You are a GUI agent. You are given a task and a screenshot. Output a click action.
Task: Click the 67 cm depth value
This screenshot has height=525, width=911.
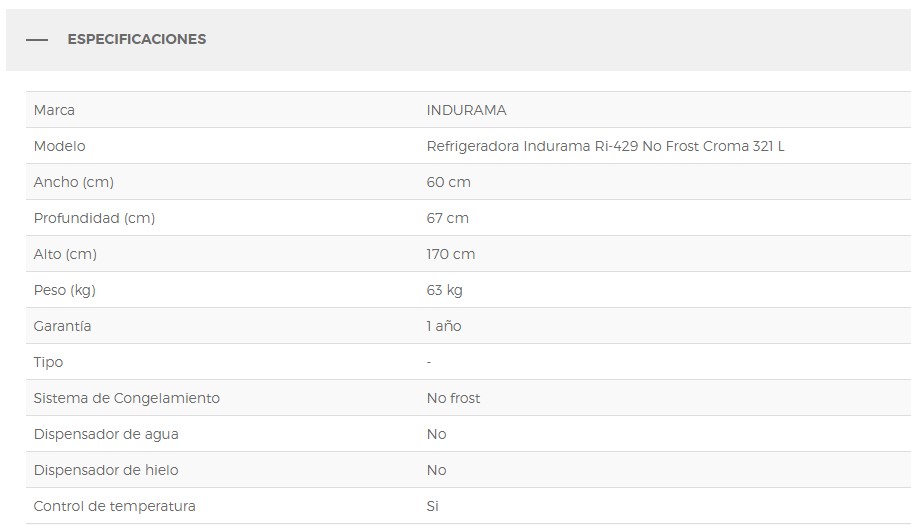tap(447, 218)
